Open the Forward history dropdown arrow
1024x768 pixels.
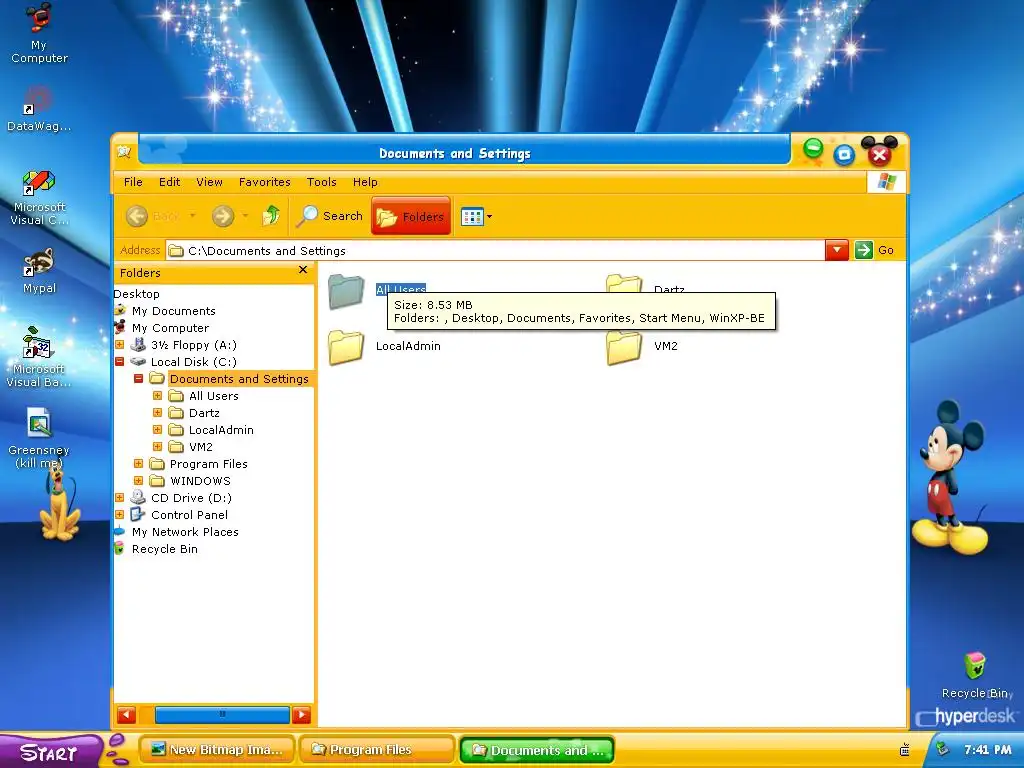(x=245, y=216)
